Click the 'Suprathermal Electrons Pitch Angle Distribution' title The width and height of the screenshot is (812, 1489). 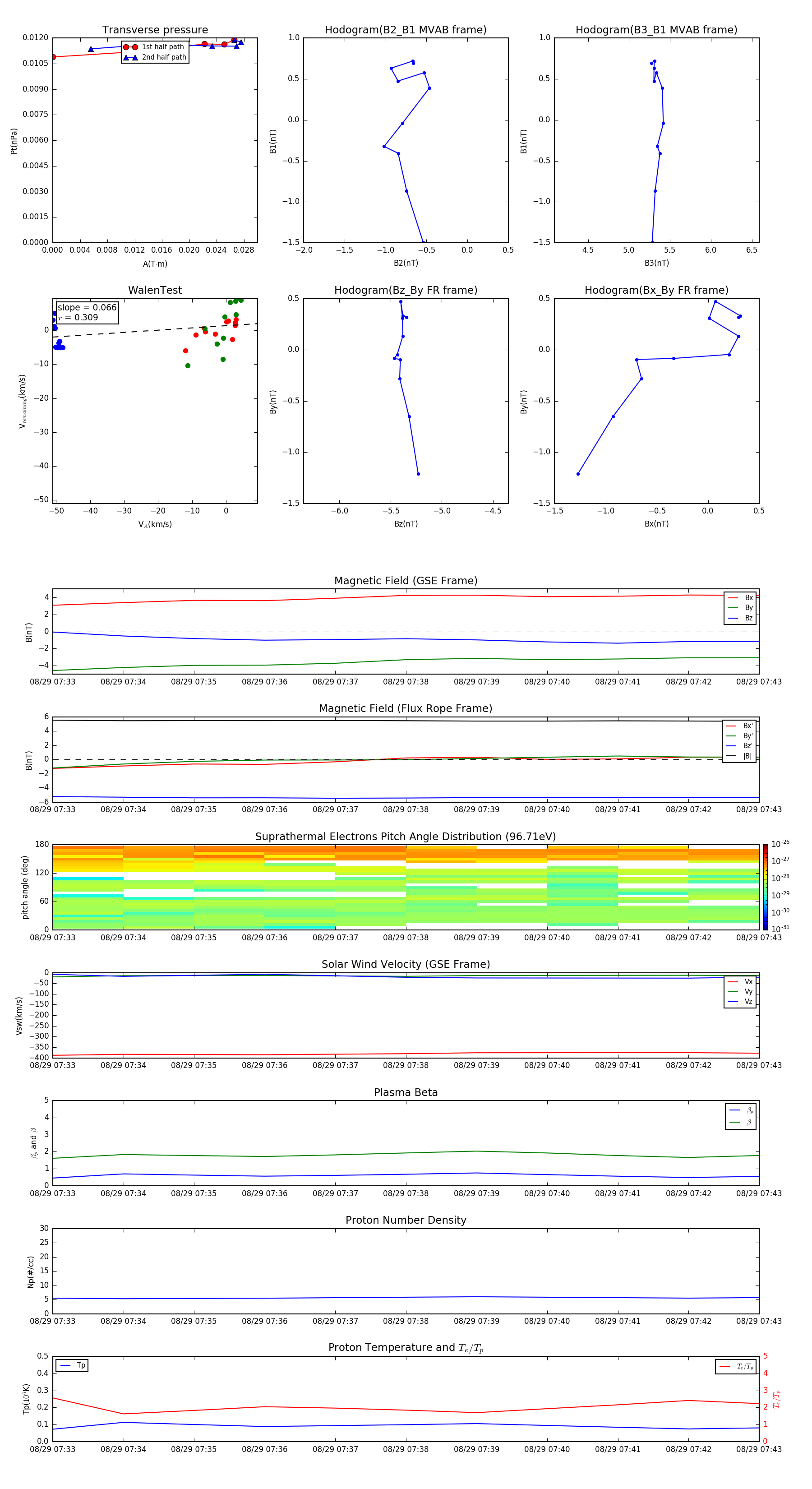(406, 837)
